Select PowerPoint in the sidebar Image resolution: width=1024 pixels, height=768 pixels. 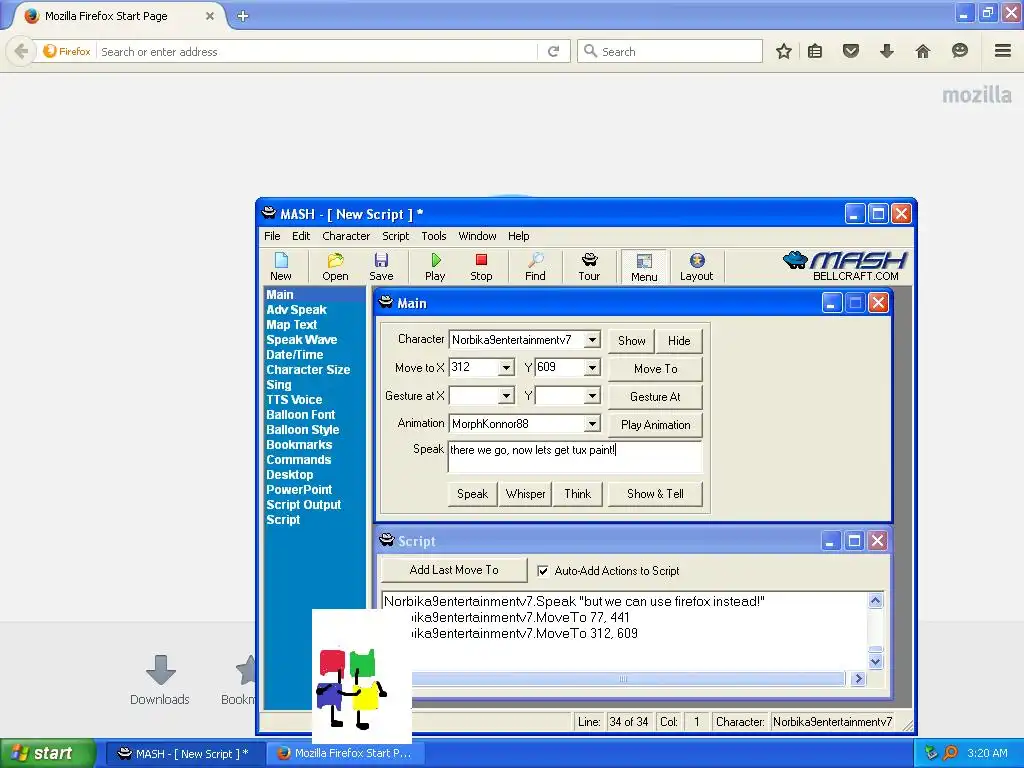pos(299,490)
